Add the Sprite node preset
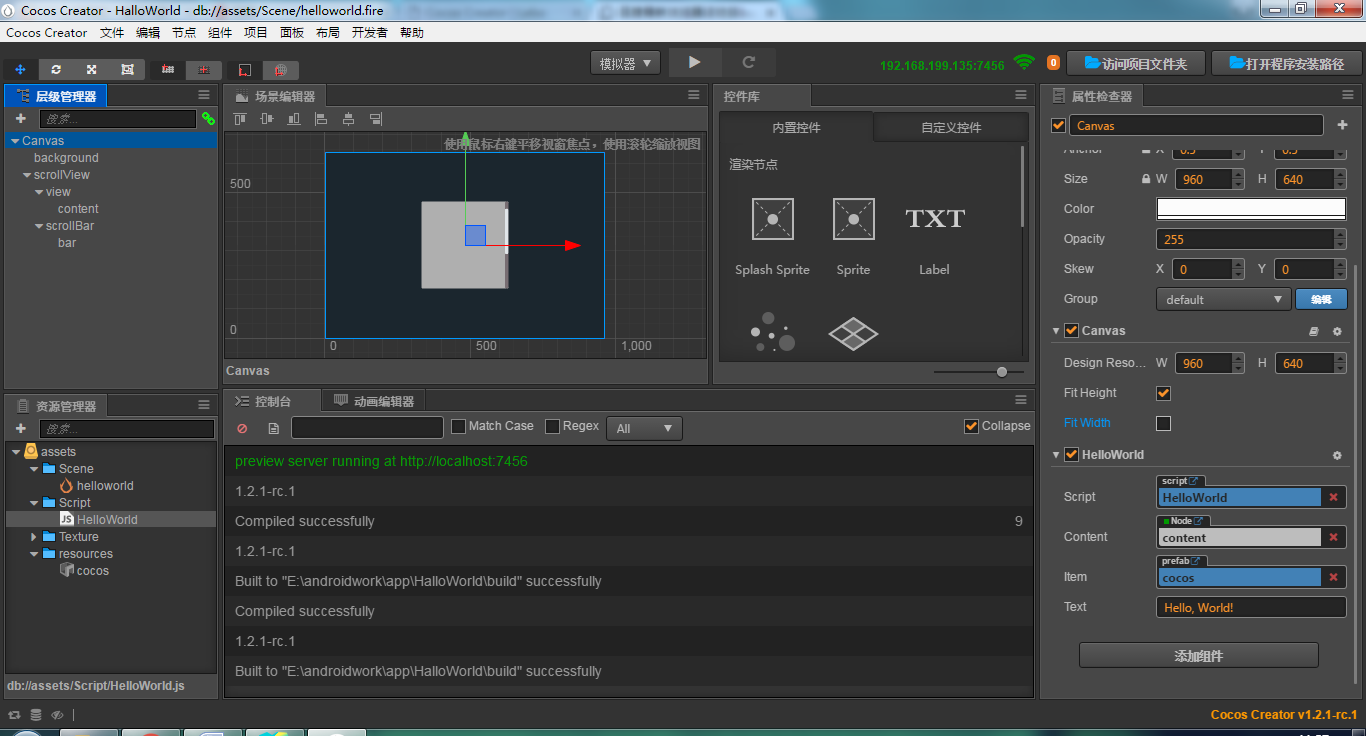Image resolution: width=1366 pixels, height=736 pixels. [853, 236]
